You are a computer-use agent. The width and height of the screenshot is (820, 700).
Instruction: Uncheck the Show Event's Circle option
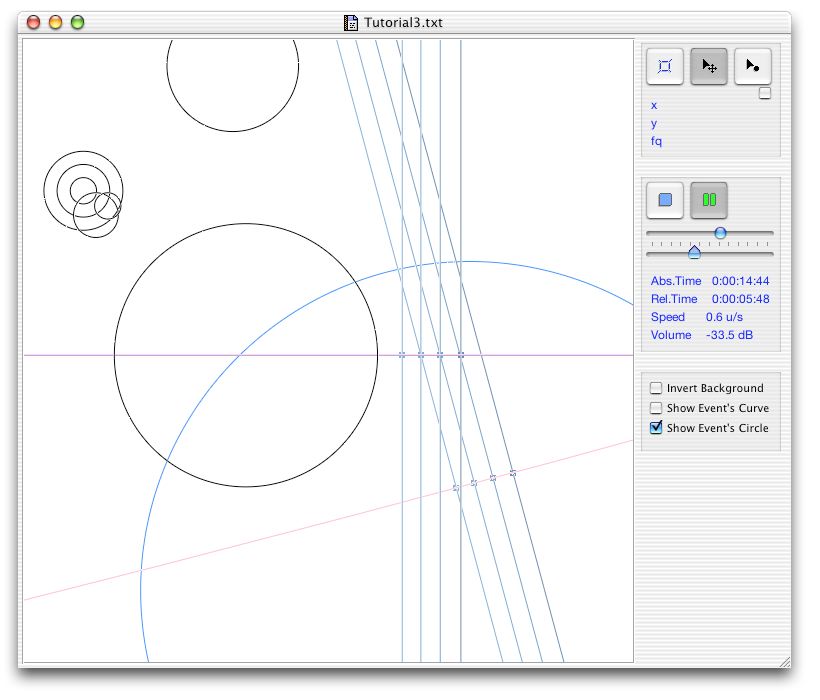[656, 428]
